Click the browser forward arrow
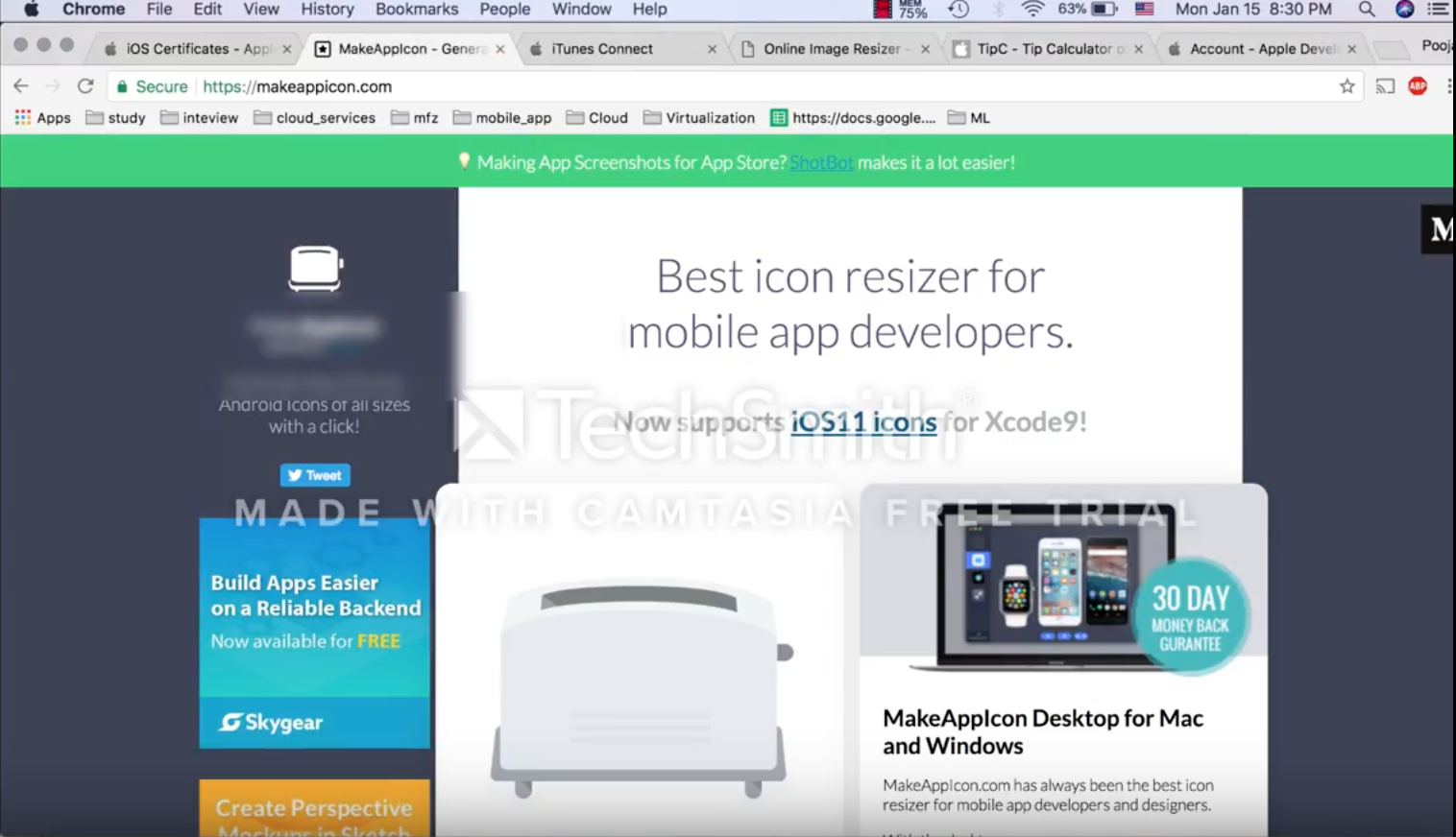 click(x=53, y=86)
